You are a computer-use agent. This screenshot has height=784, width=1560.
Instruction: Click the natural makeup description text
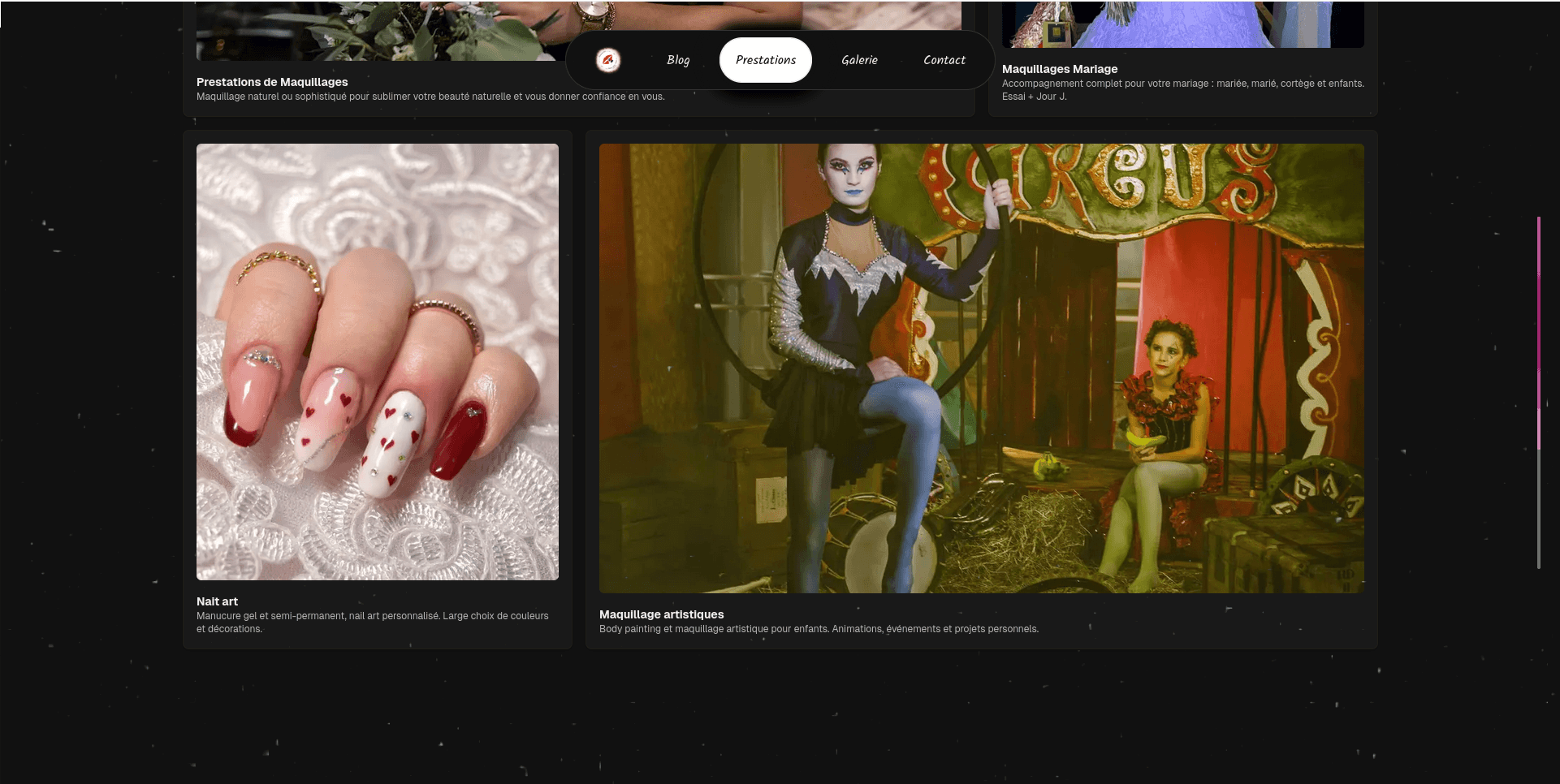pyautogui.click(x=430, y=97)
